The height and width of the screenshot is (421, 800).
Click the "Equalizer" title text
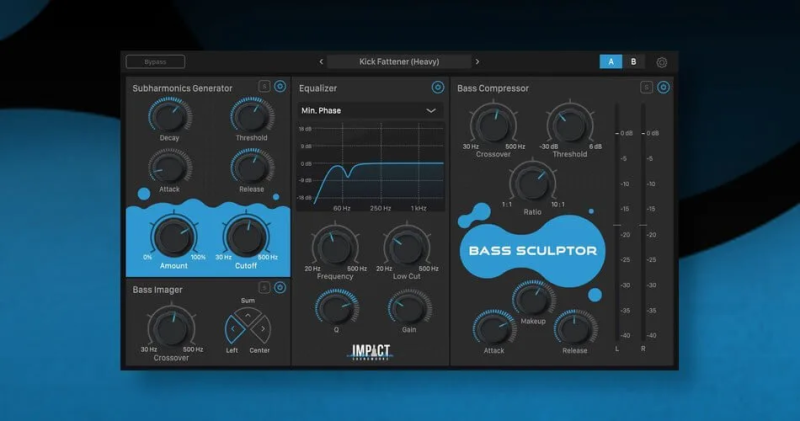coord(318,88)
